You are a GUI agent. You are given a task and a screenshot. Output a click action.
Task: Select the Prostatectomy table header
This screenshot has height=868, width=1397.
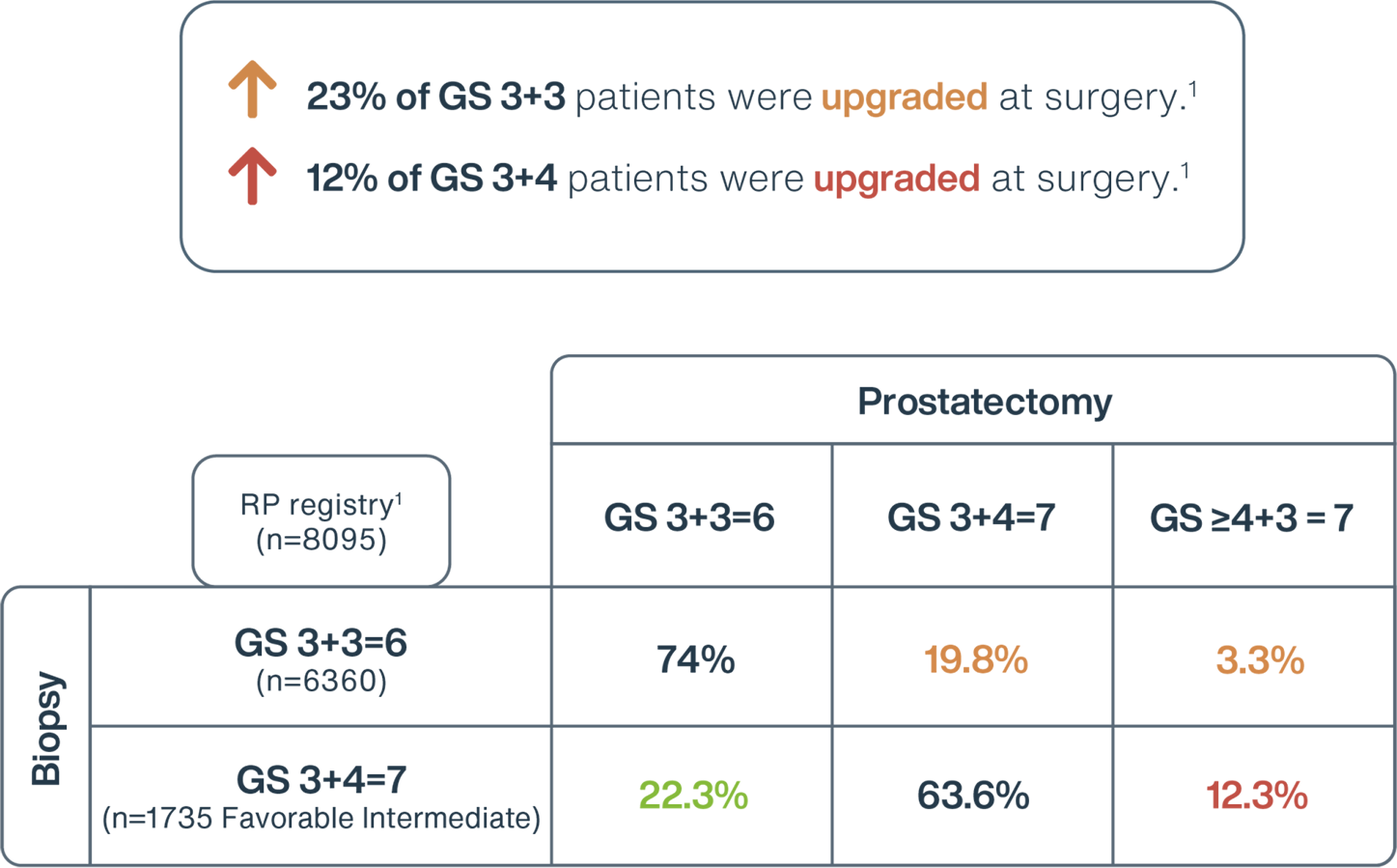(984, 402)
